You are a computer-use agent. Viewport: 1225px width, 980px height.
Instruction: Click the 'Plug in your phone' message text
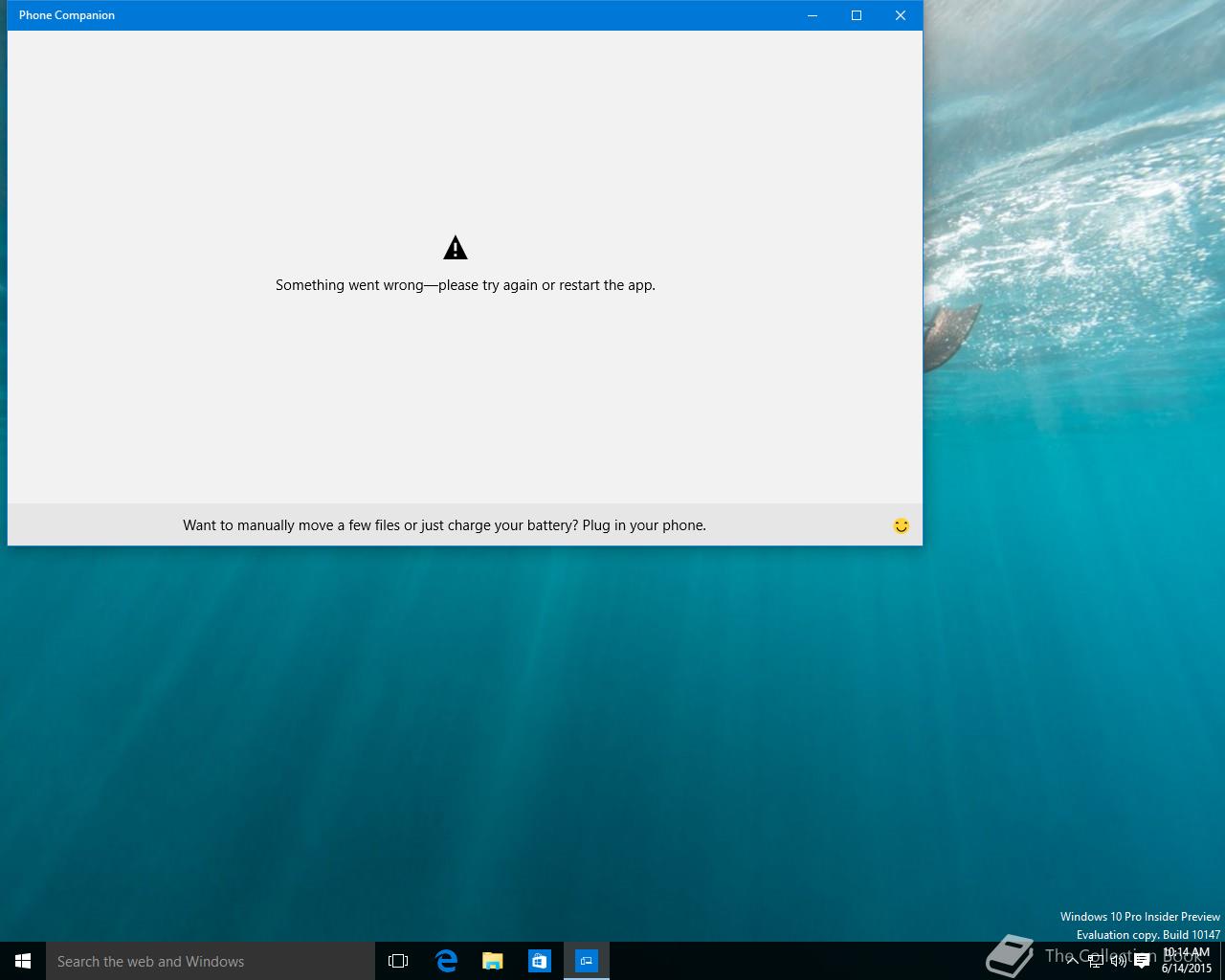444,525
